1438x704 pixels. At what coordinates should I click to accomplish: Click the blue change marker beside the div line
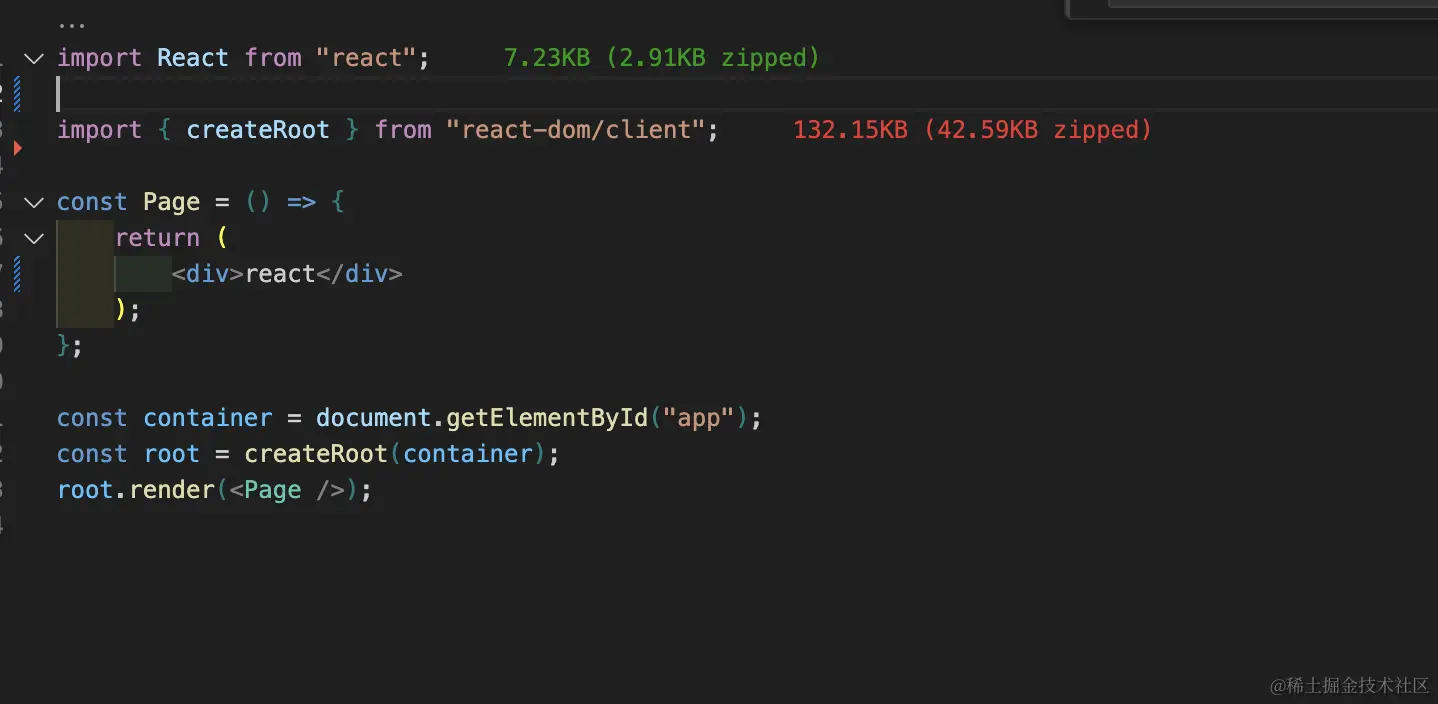17,275
